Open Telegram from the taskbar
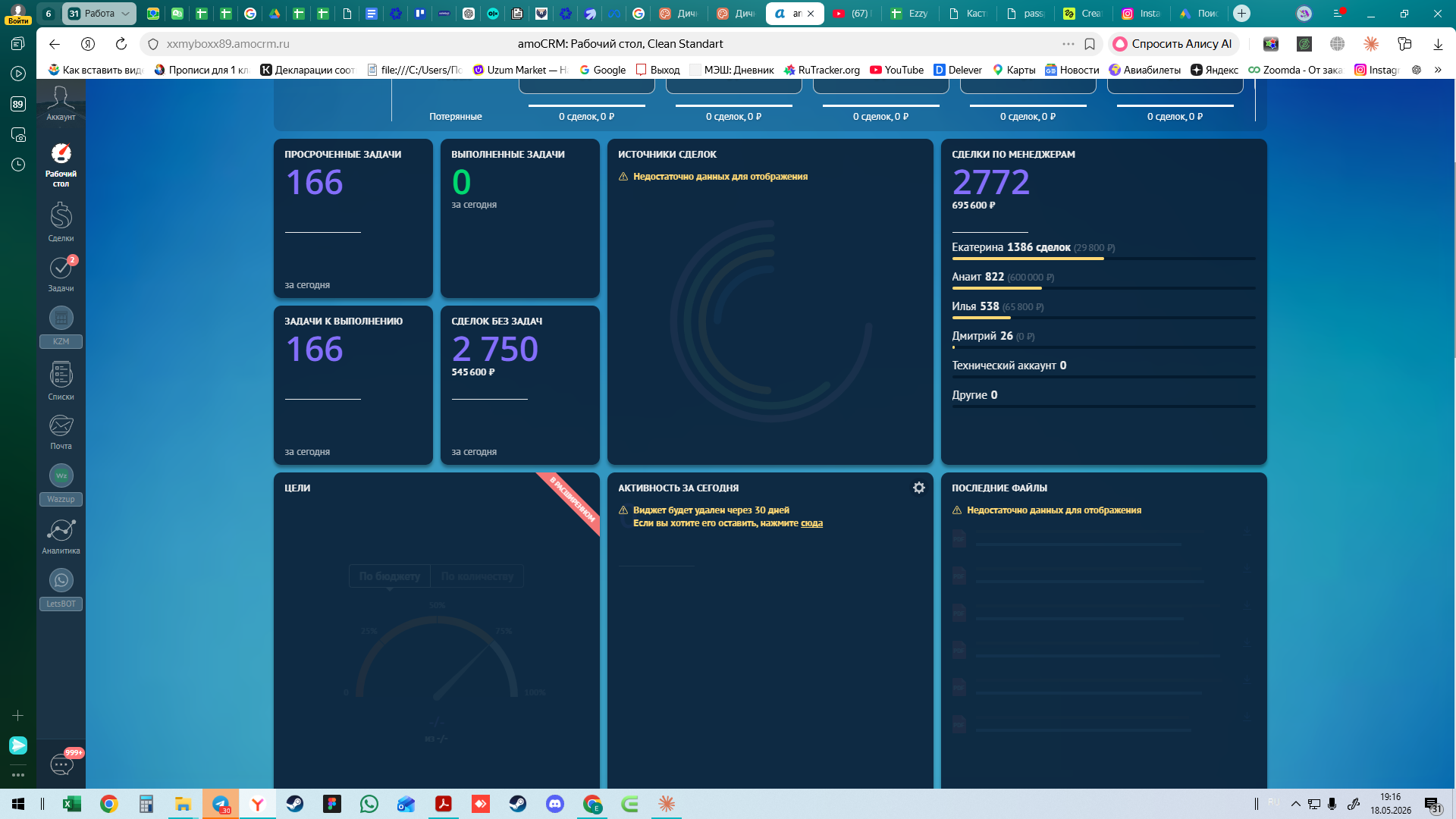This screenshot has width=1456, height=819. click(x=221, y=804)
